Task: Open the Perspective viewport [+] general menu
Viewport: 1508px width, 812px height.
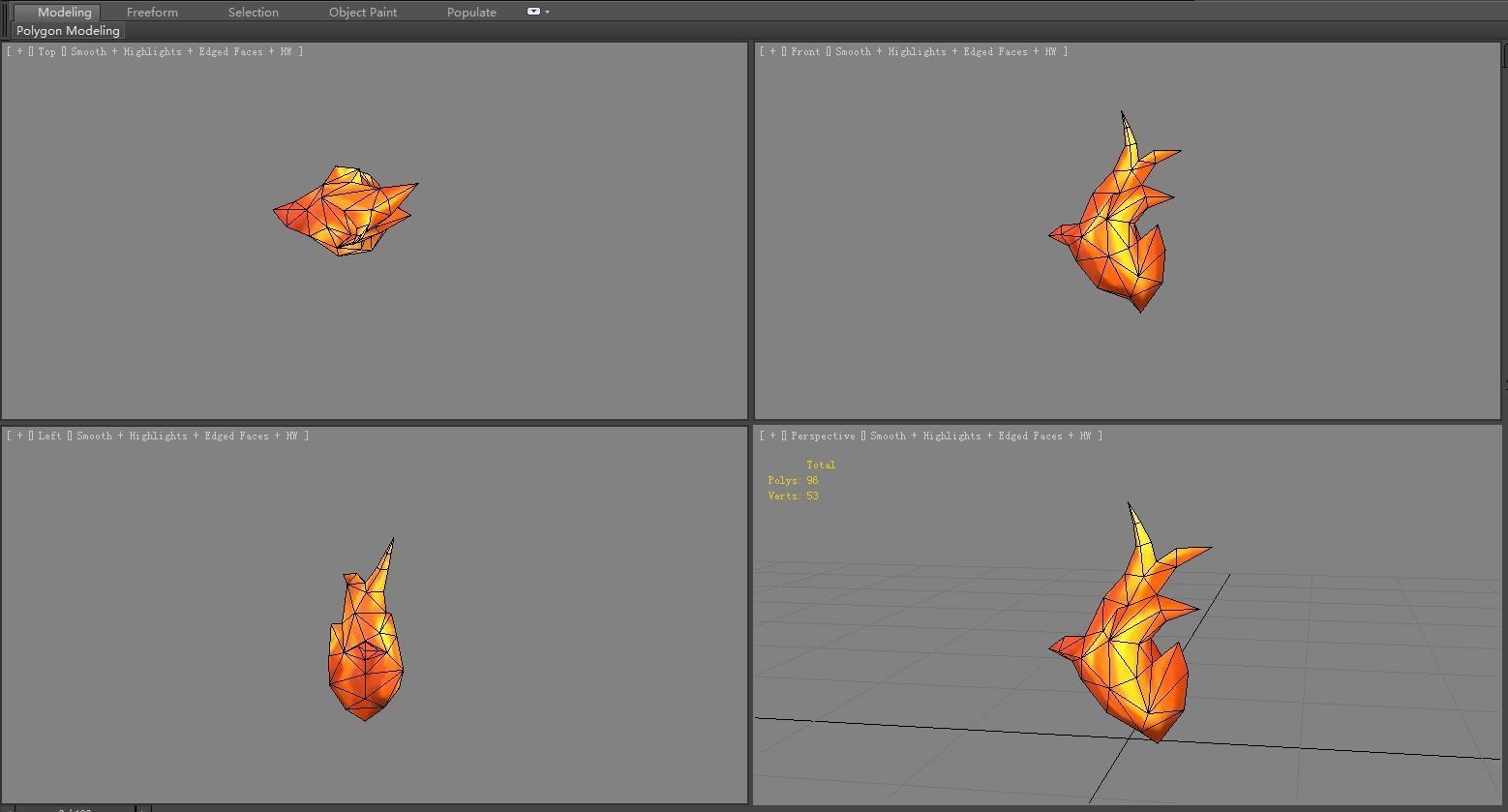Action: click(x=772, y=436)
